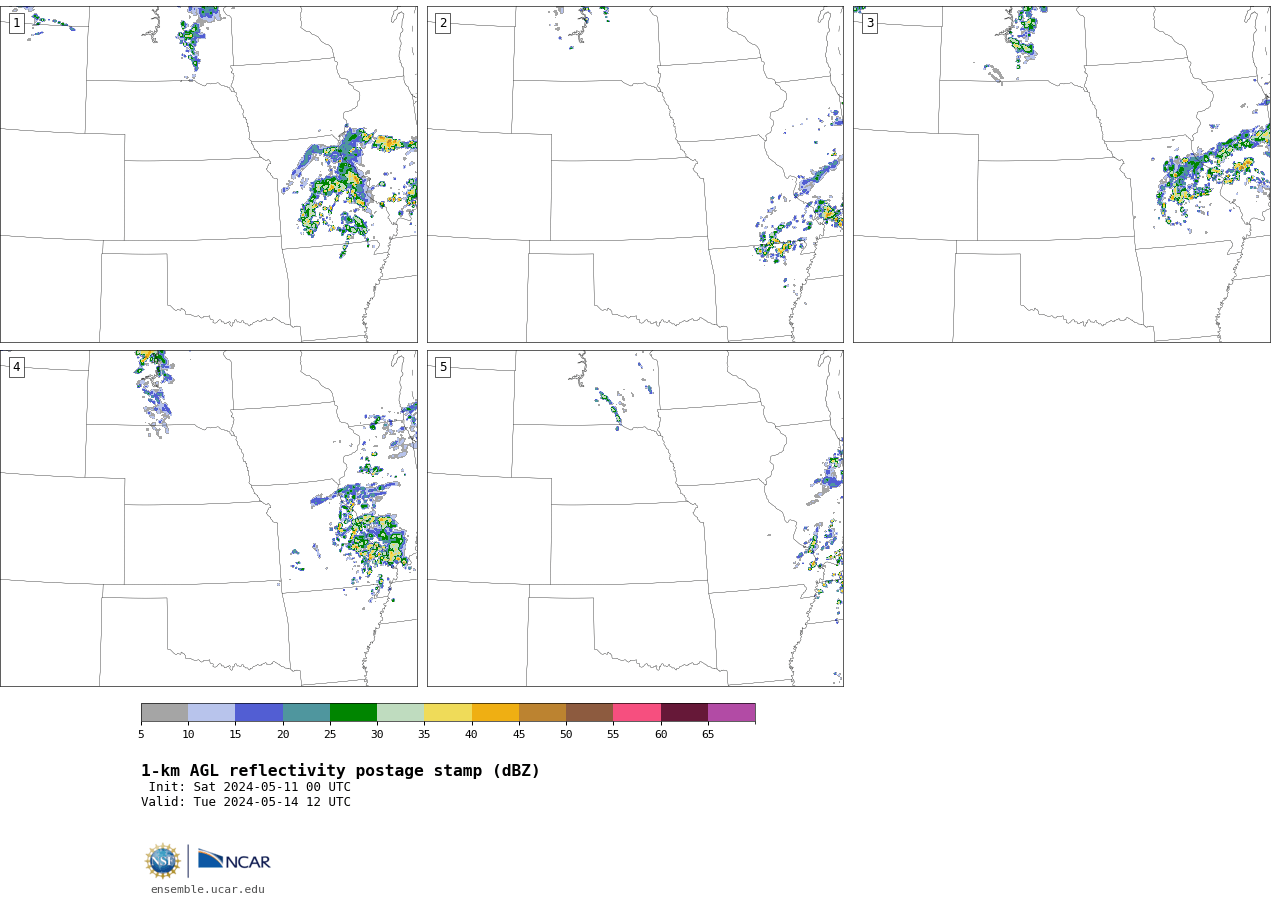
Task: Click the Valid: Tue 2024-05-14 12 UTC text
Action: click(246, 802)
